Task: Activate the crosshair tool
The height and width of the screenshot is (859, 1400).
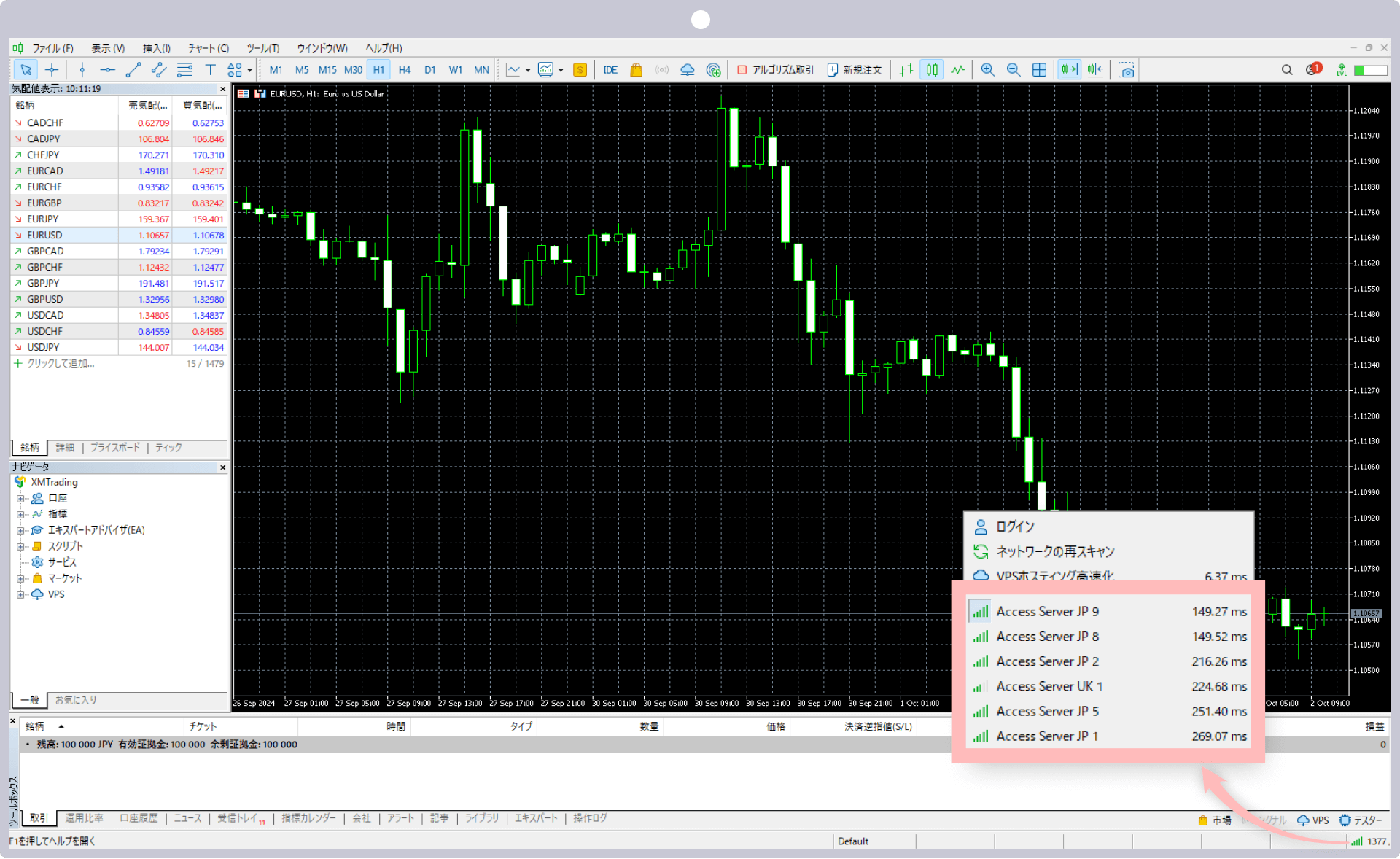Action: 52,70
